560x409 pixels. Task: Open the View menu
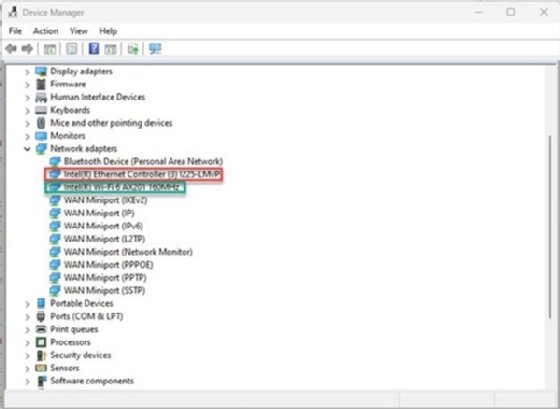79,31
